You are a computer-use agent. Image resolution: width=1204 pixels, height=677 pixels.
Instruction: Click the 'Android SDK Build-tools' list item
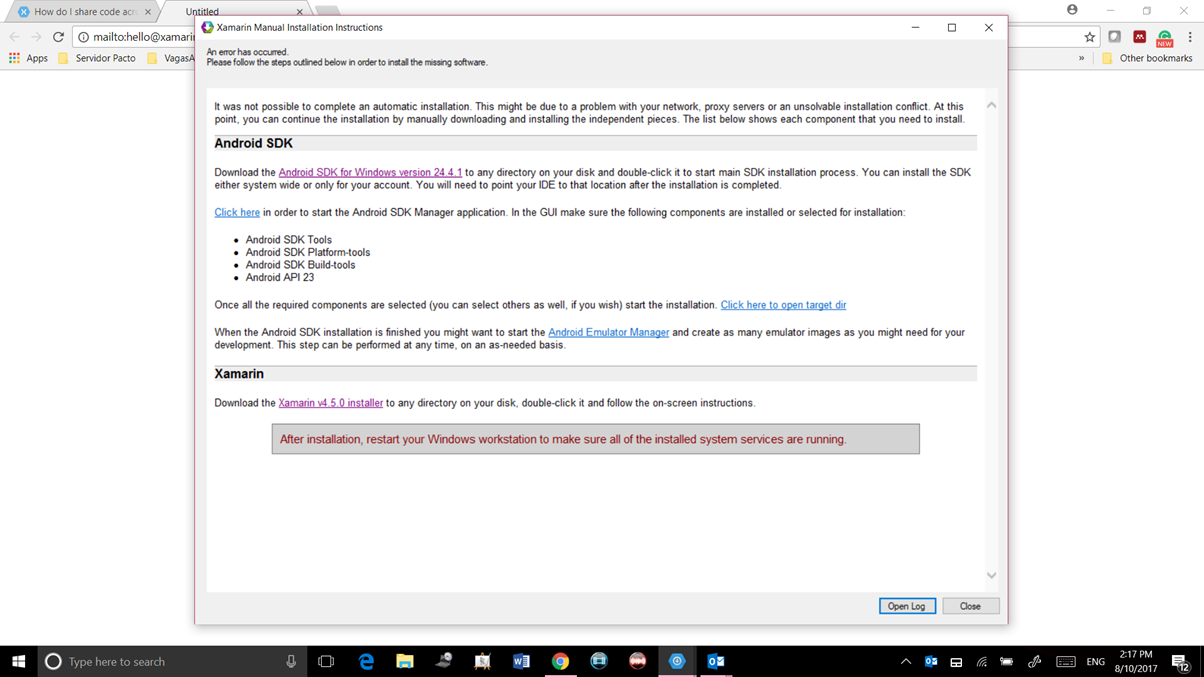click(300, 265)
